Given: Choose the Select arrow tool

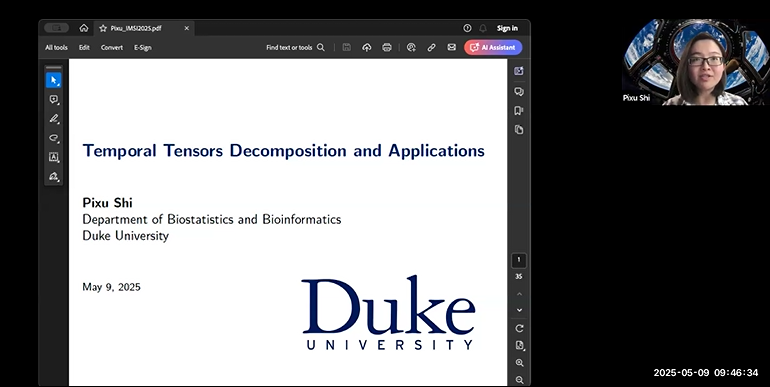Looking at the screenshot, I should (x=54, y=80).
